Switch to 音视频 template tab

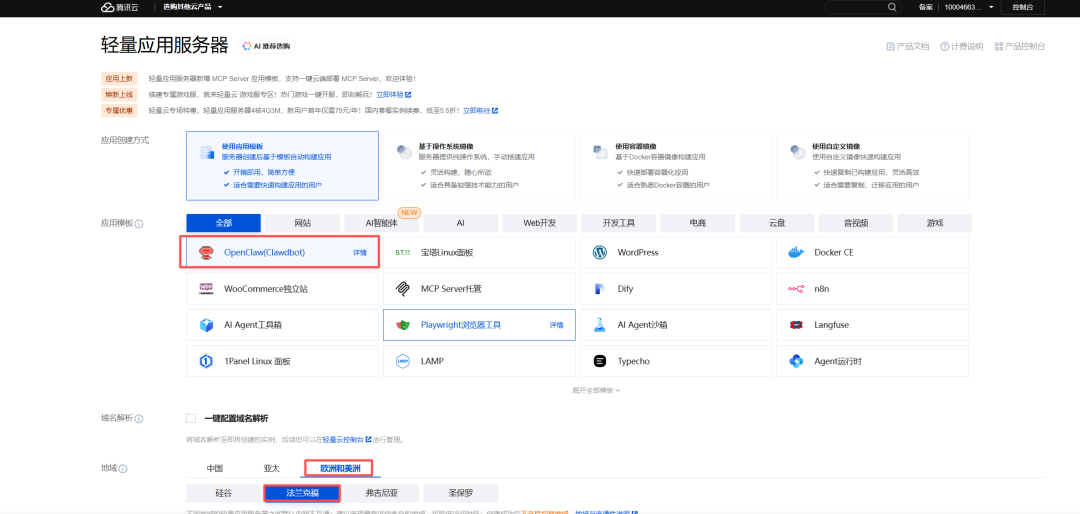click(x=855, y=223)
